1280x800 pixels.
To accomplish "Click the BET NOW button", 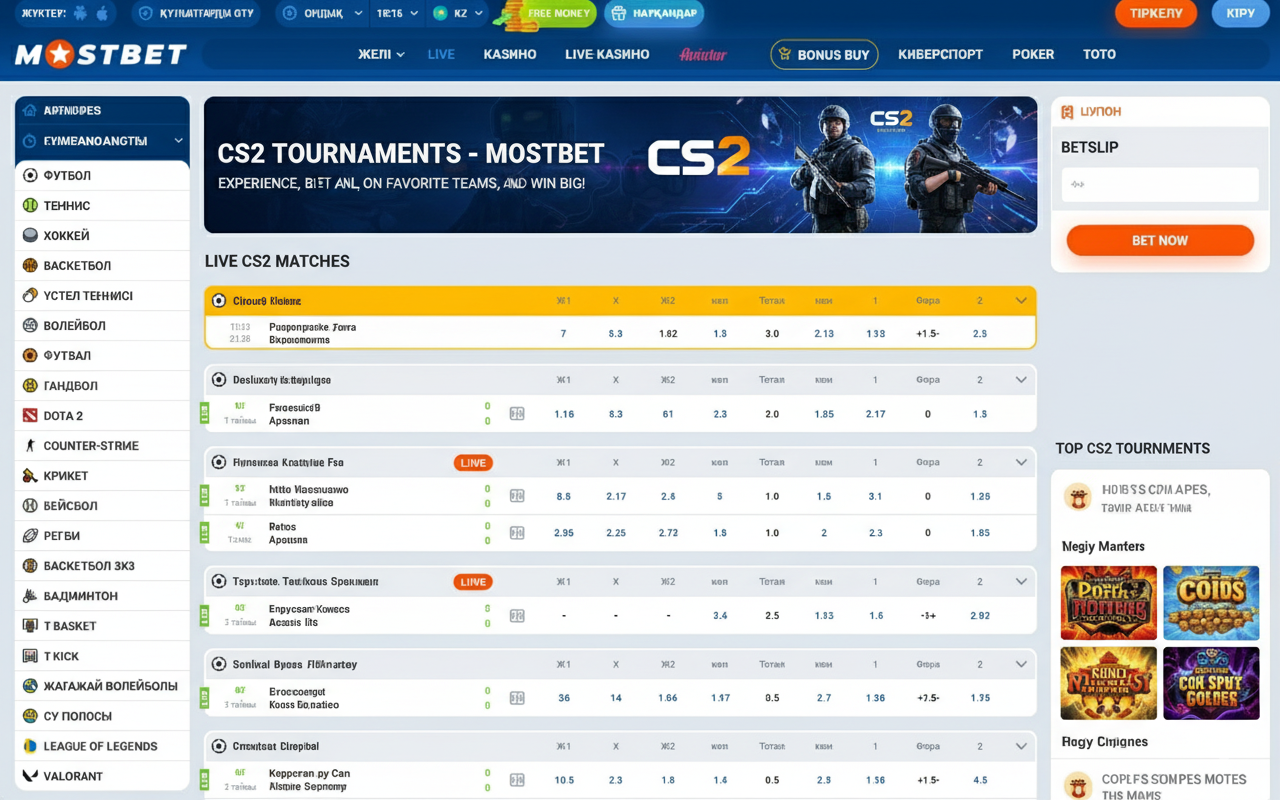I will coord(1160,240).
